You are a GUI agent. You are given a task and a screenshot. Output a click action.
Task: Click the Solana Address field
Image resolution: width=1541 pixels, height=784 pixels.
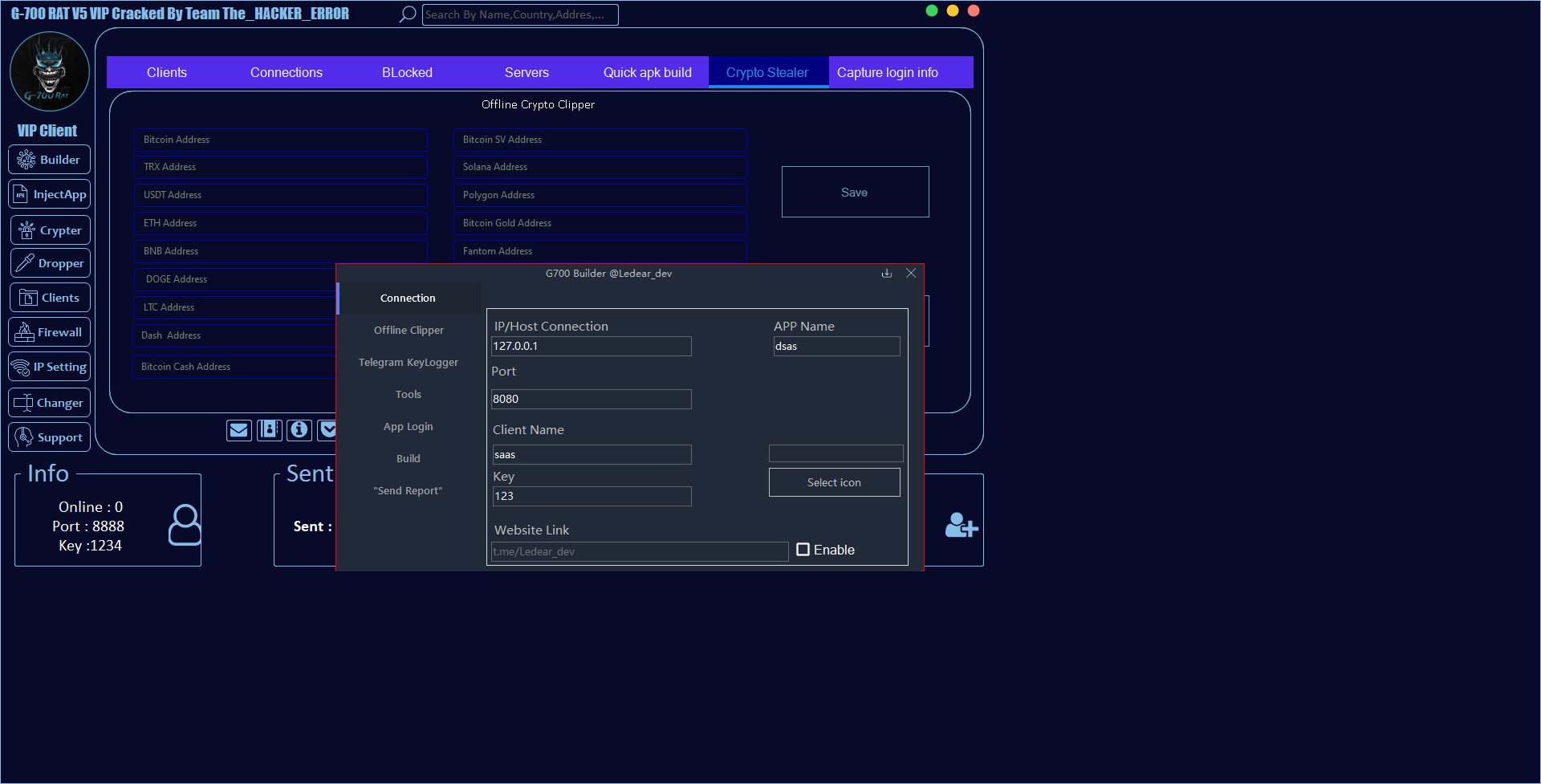(600, 167)
